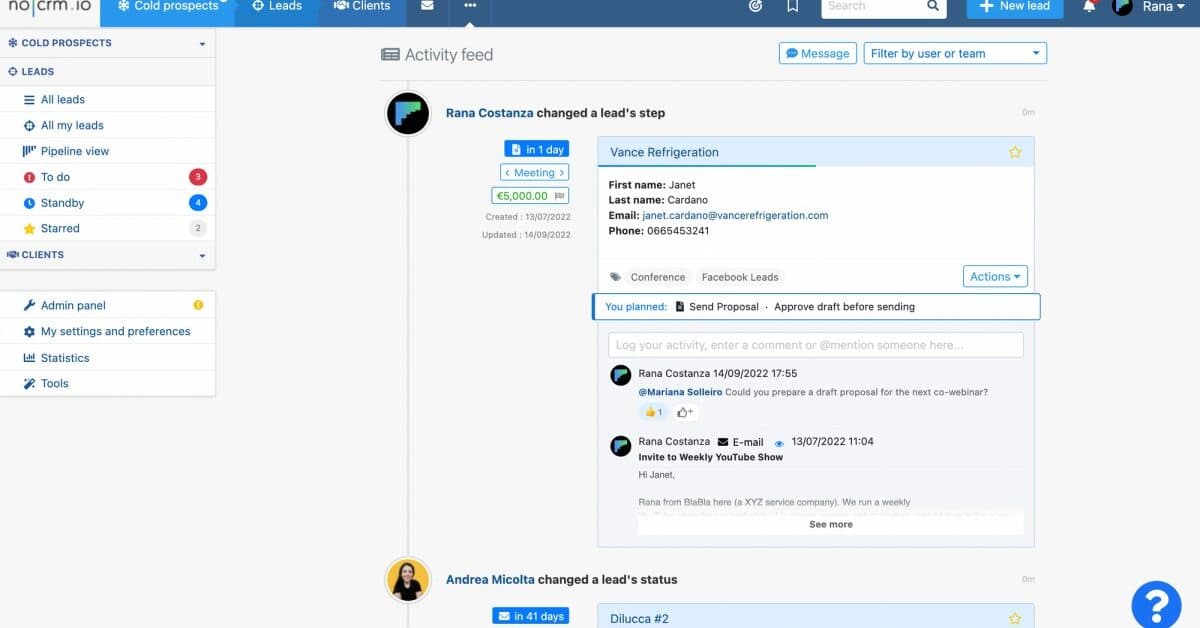The width and height of the screenshot is (1200, 628).
Task: Click the Message button
Action: (817, 54)
